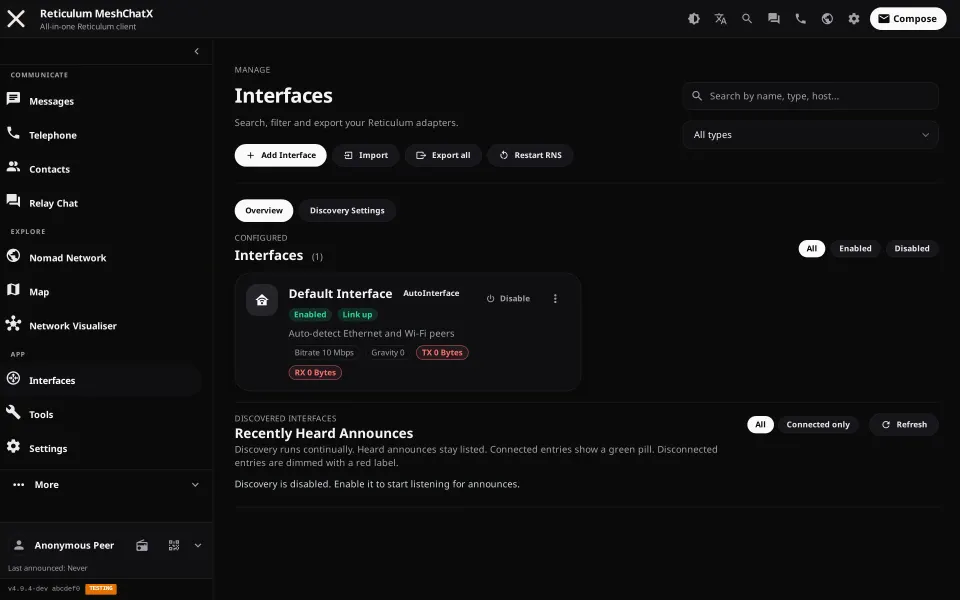Toggle theme brightness icon in header
Viewport: 960px width, 600px height.
694,18
